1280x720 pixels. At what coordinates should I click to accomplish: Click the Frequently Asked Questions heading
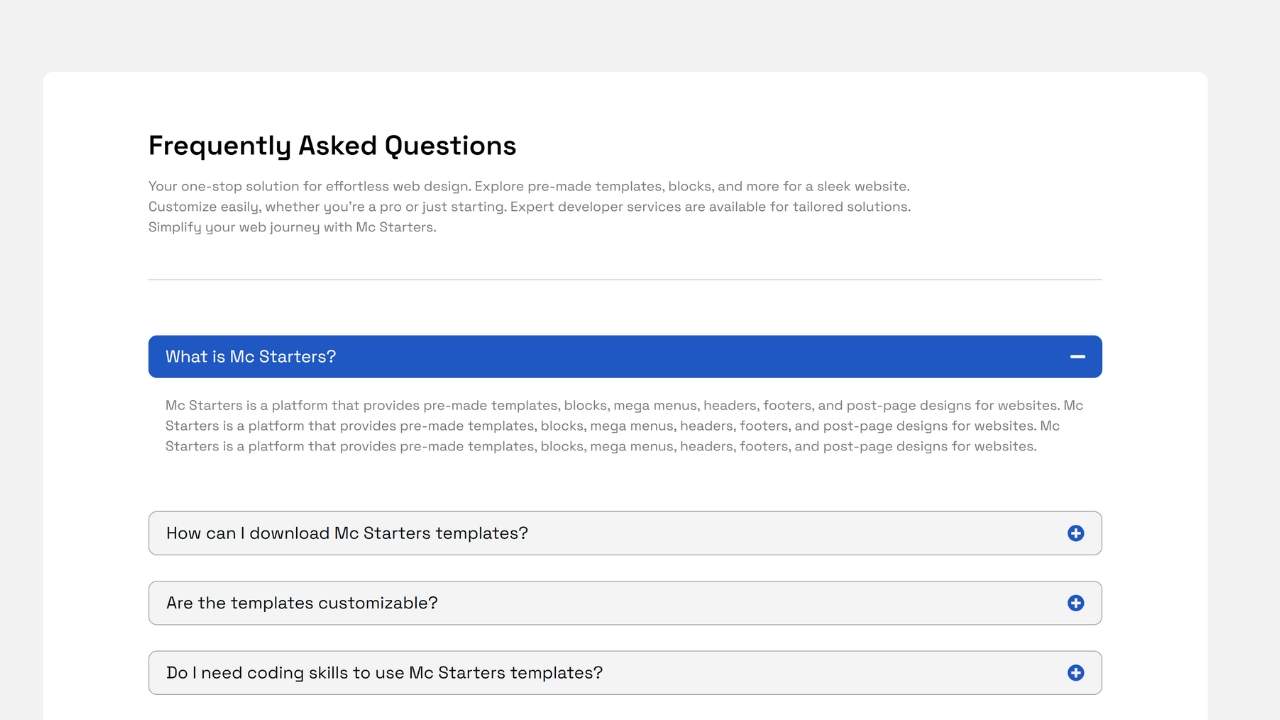pyautogui.click(x=332, y=146)
